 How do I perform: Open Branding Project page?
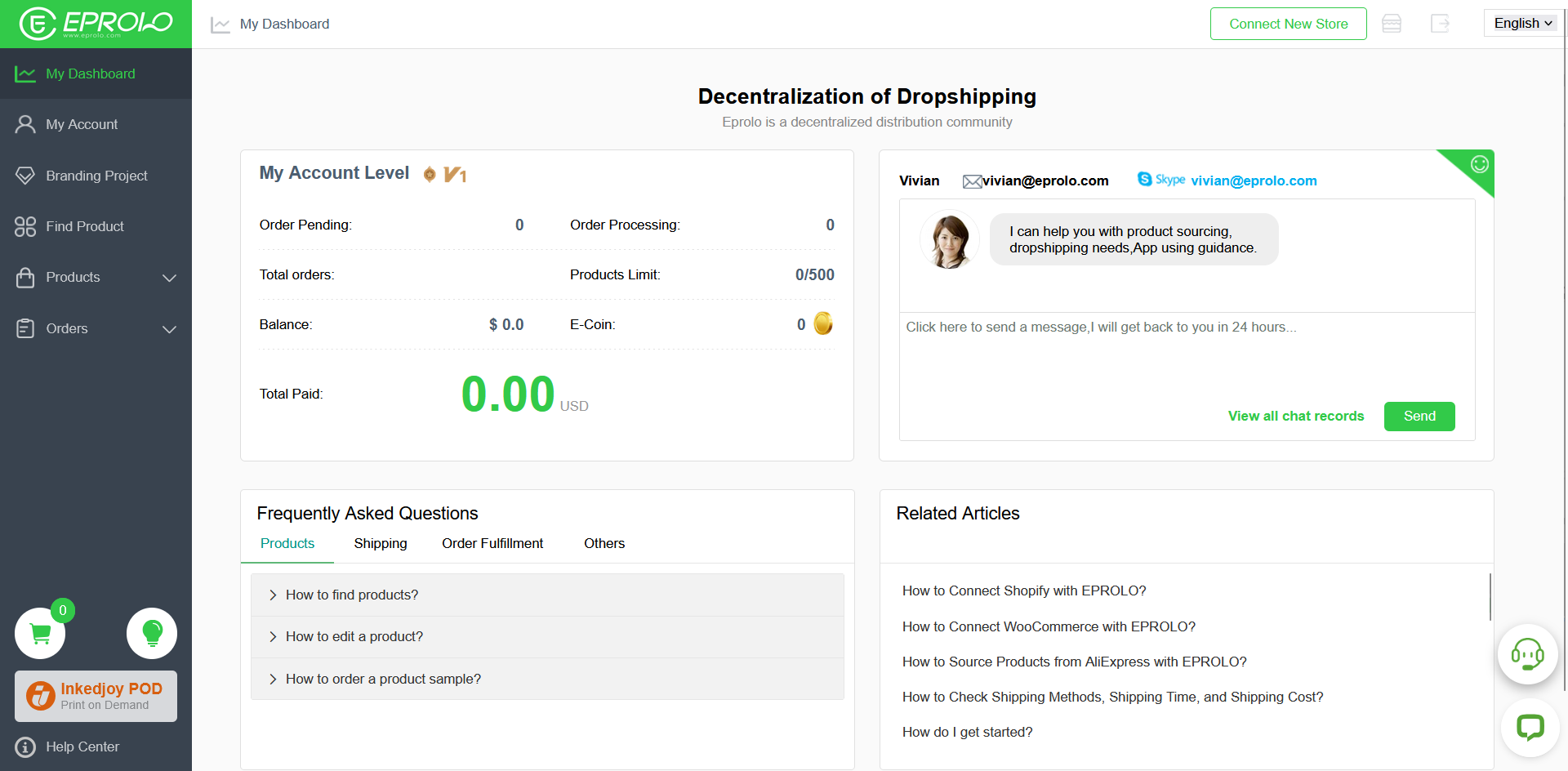[96, 176]
